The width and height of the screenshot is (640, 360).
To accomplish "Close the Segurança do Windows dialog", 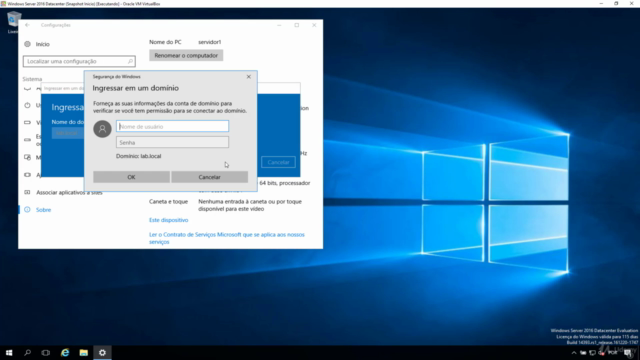I will pos(249,76).
